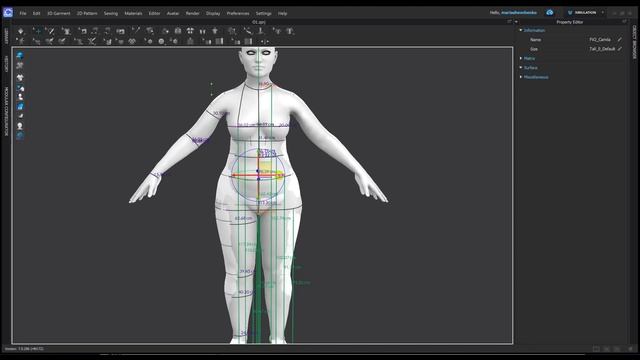Toggle the dim bottom-most icon in viewport sidebar
The width and height of the screenshot is (640, 360).
pos(20,136)
